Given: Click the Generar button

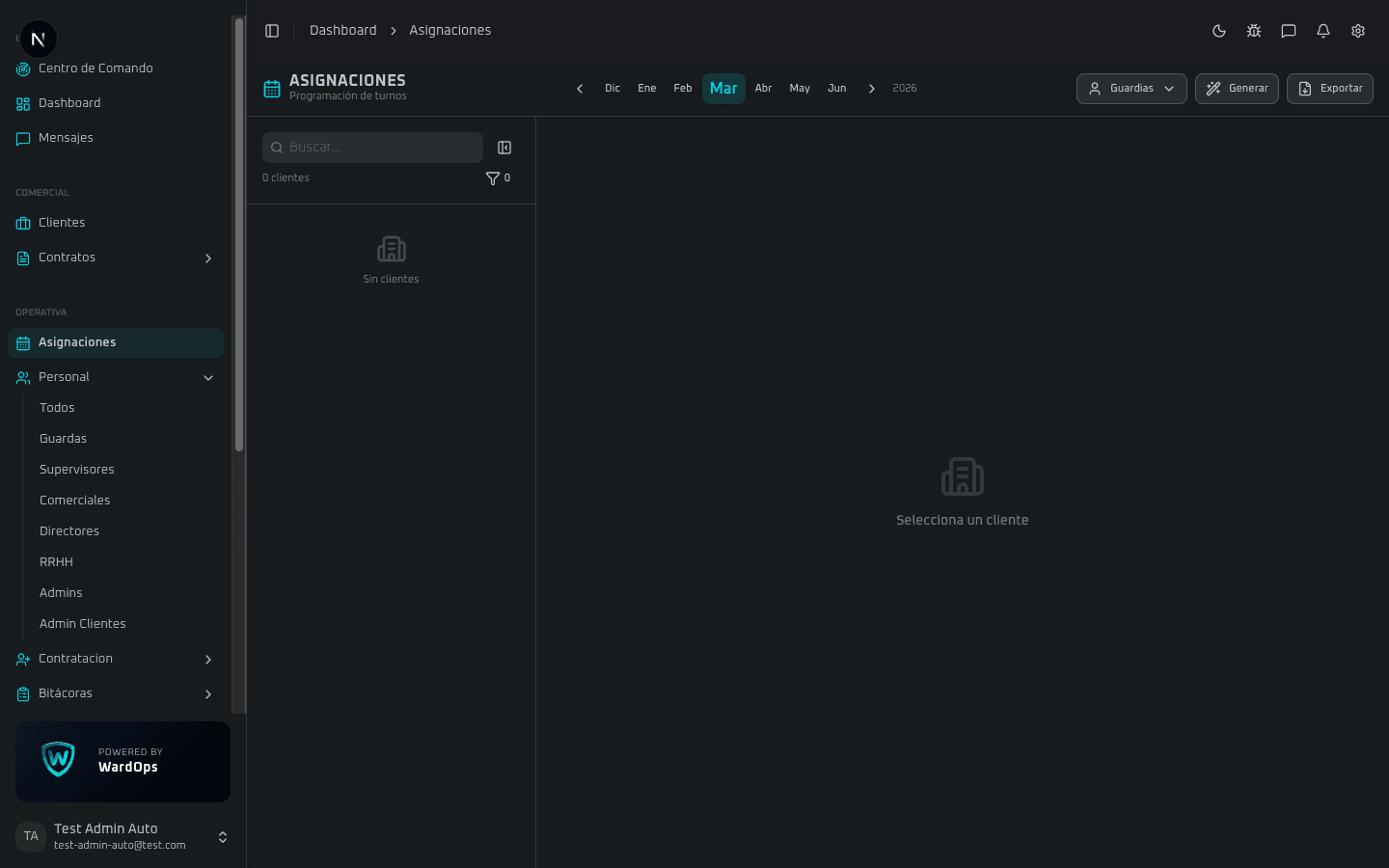Looking at the screenshot, I should (x=1237, y=89).
